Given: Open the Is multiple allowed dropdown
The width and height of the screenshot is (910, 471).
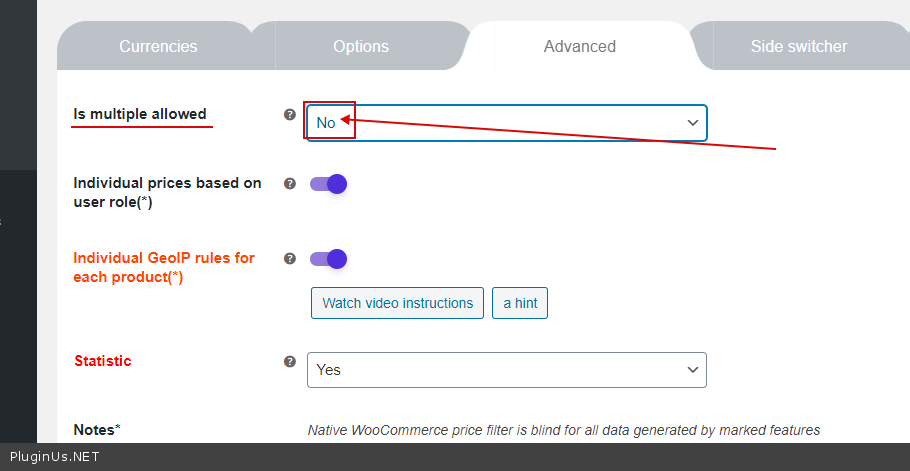Looking at the screenshot, I should 506,123.
